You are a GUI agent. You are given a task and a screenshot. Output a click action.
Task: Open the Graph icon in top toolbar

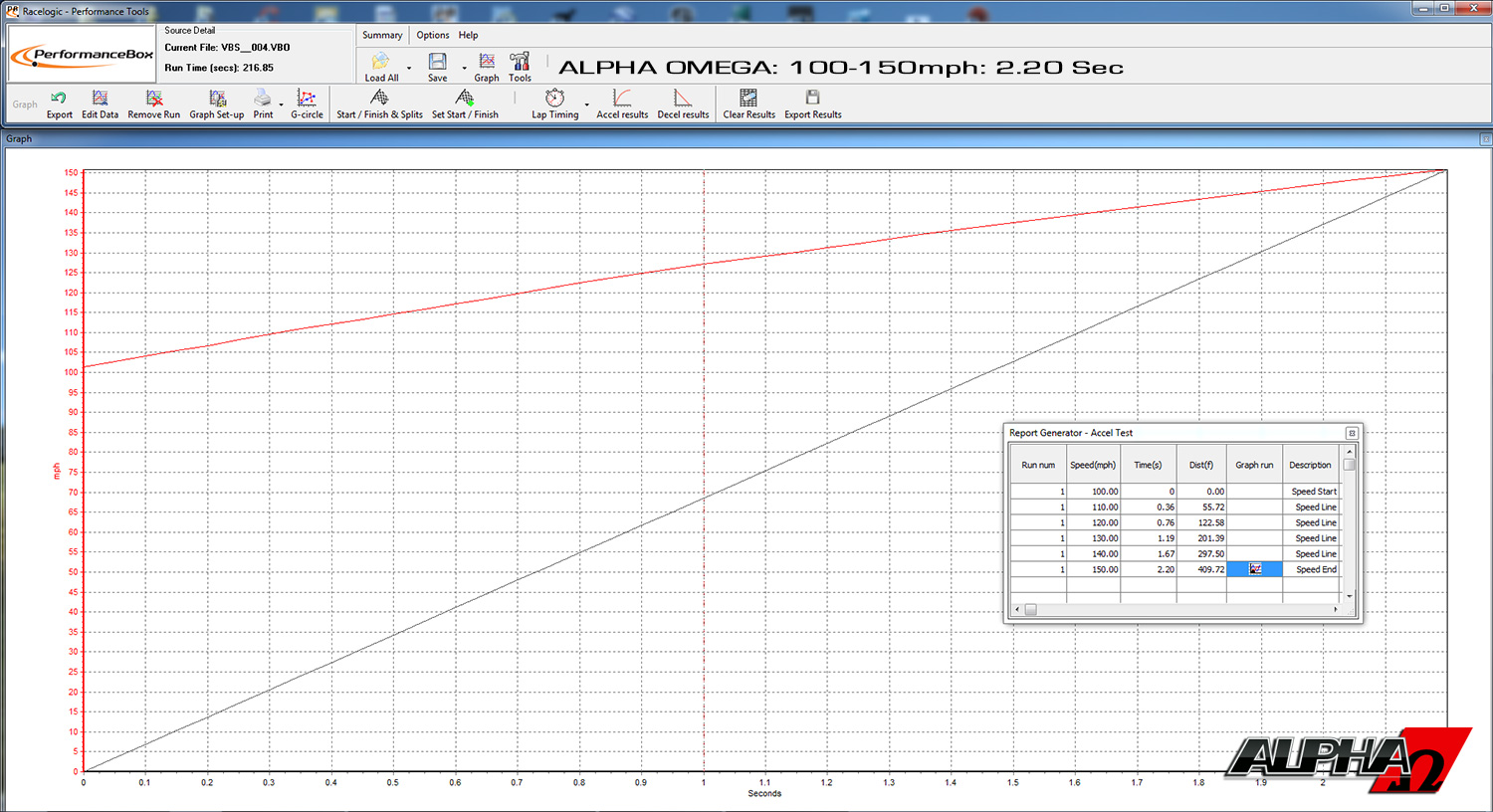[487, 62]
